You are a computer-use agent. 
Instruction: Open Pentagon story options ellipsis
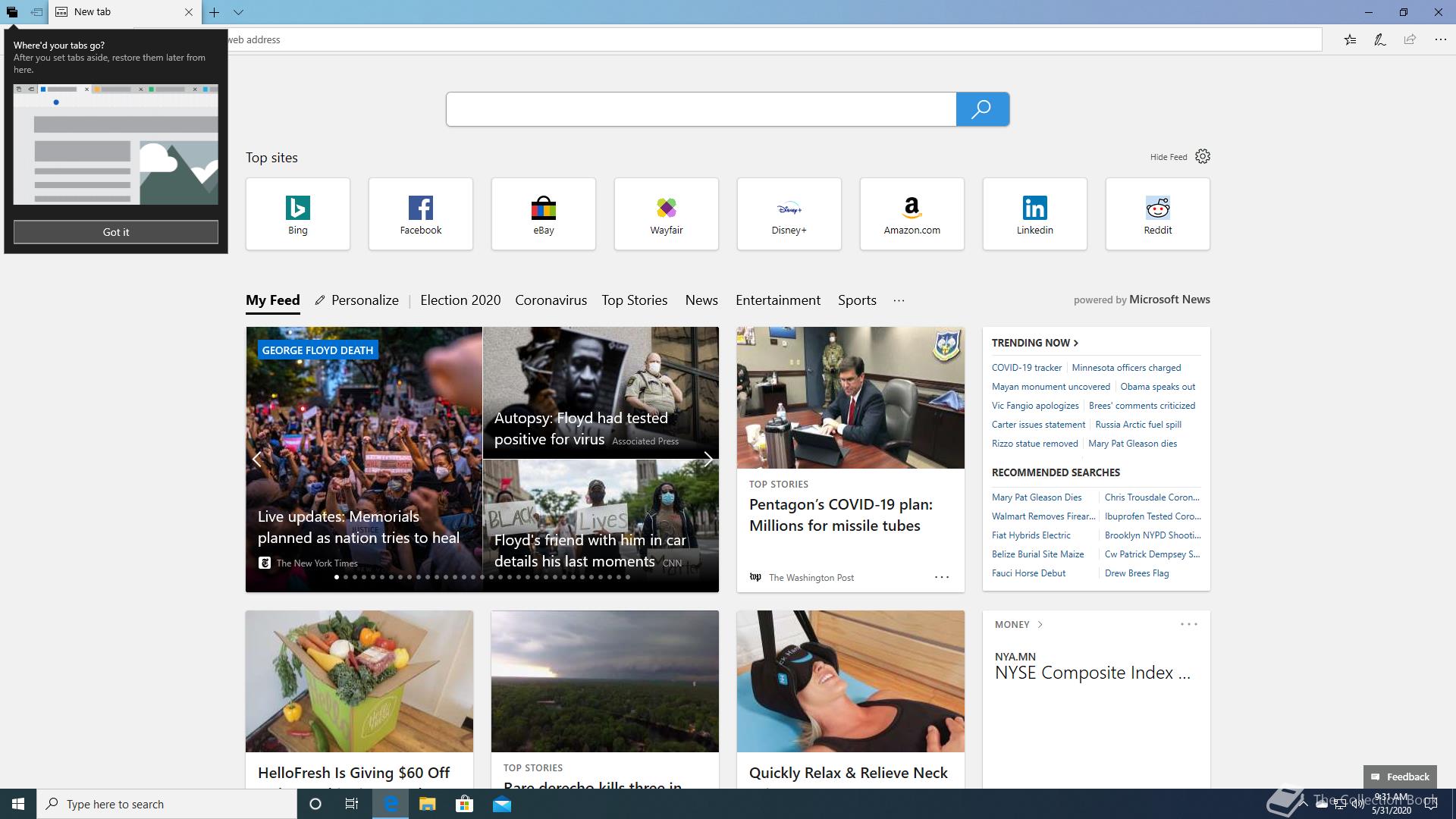942,577
